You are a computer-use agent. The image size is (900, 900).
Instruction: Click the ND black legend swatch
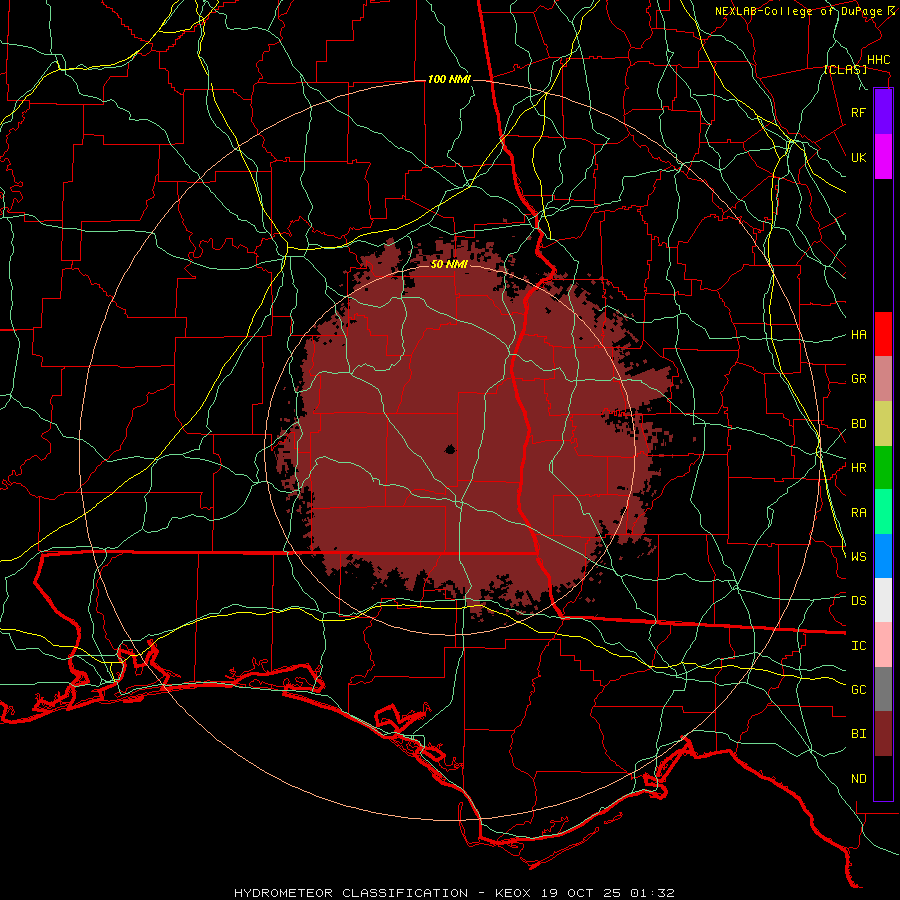(x=883, y=778)
